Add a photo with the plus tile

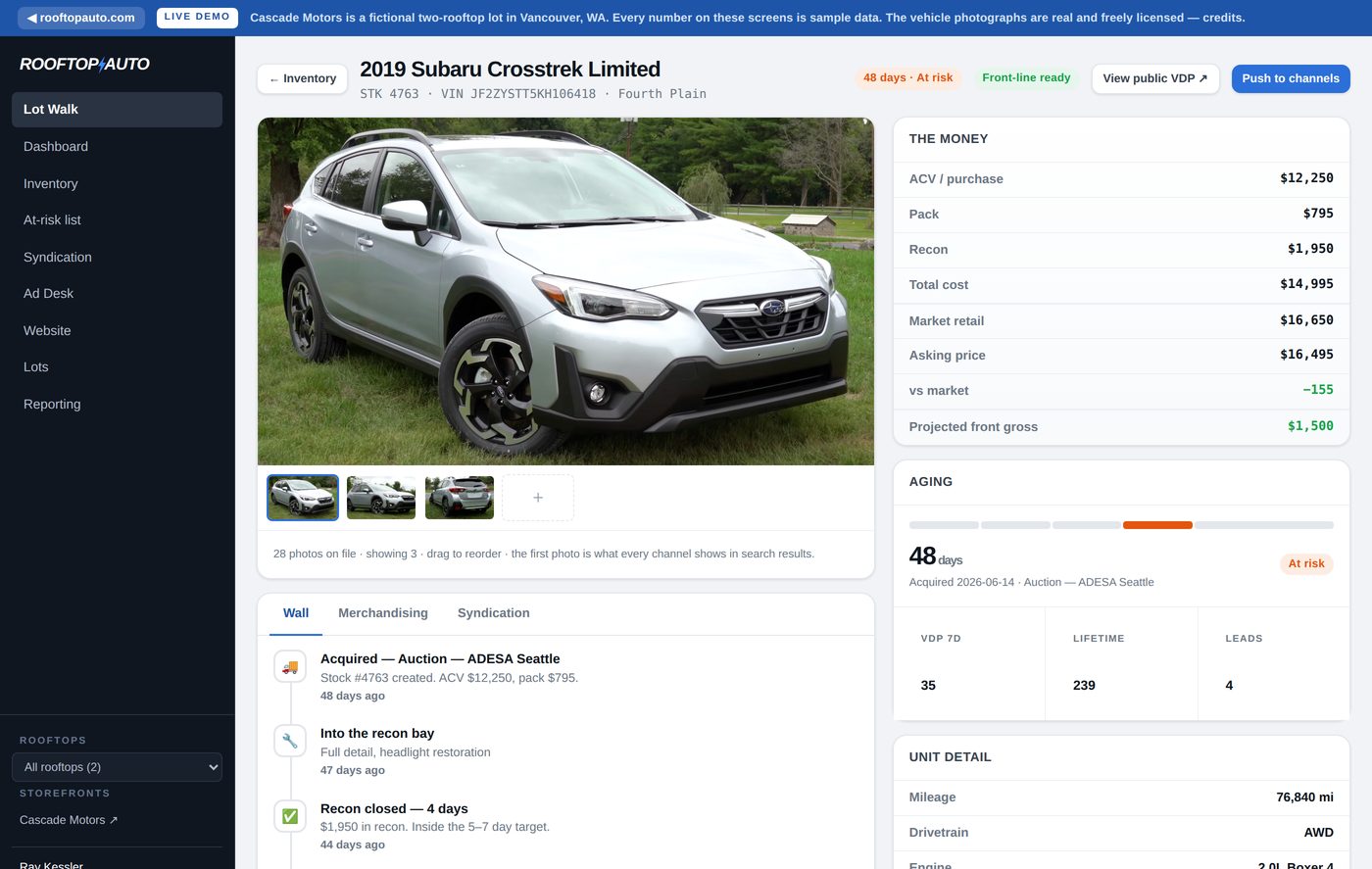click(x=538, y=498)
